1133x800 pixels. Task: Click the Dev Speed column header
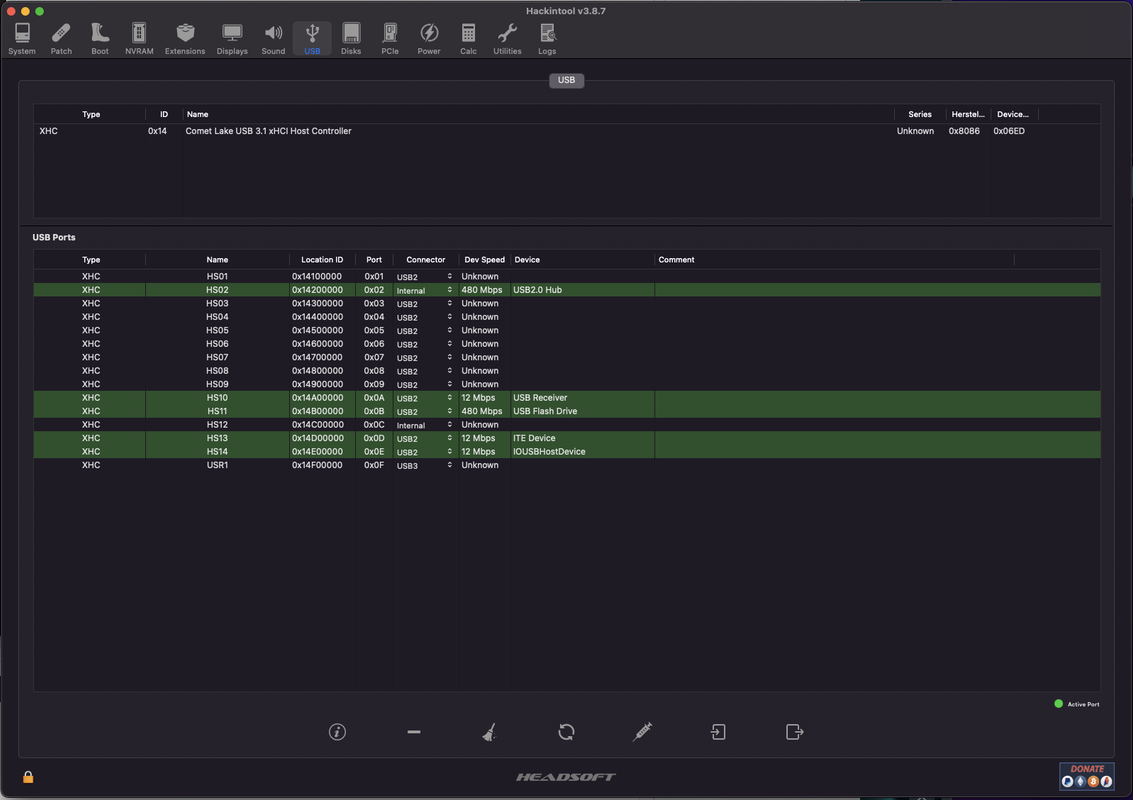[x=484, y=259]
